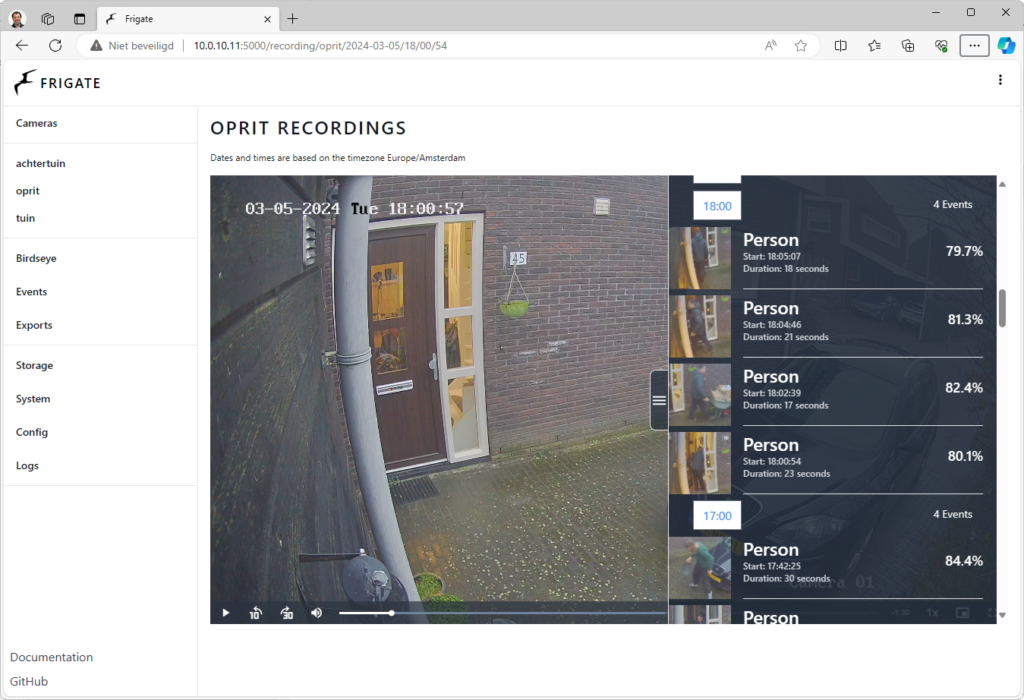The height and width of the screenshot is (700, 1024).
Task: Skip forward 30 seconds in recording
Action: pyautogui.click(x=287, y=613)
